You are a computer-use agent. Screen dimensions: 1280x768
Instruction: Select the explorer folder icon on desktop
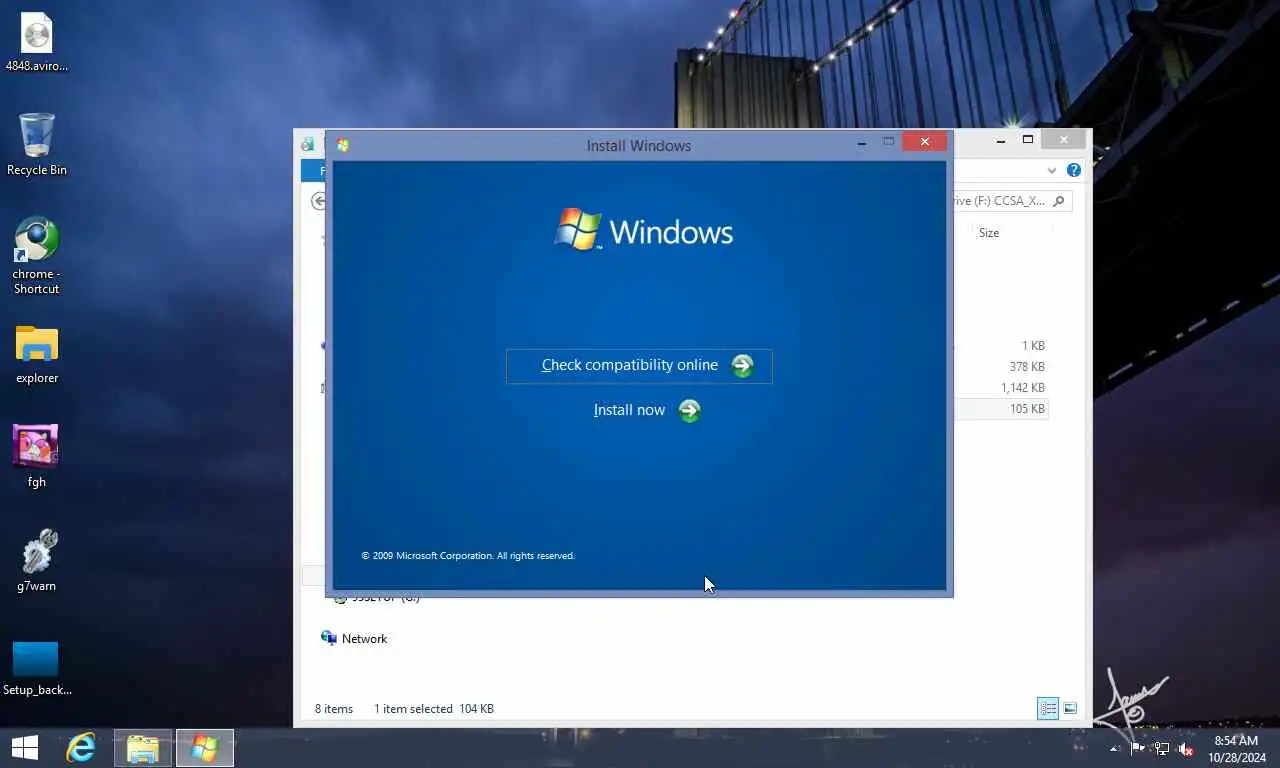click(x=37, y=354)
